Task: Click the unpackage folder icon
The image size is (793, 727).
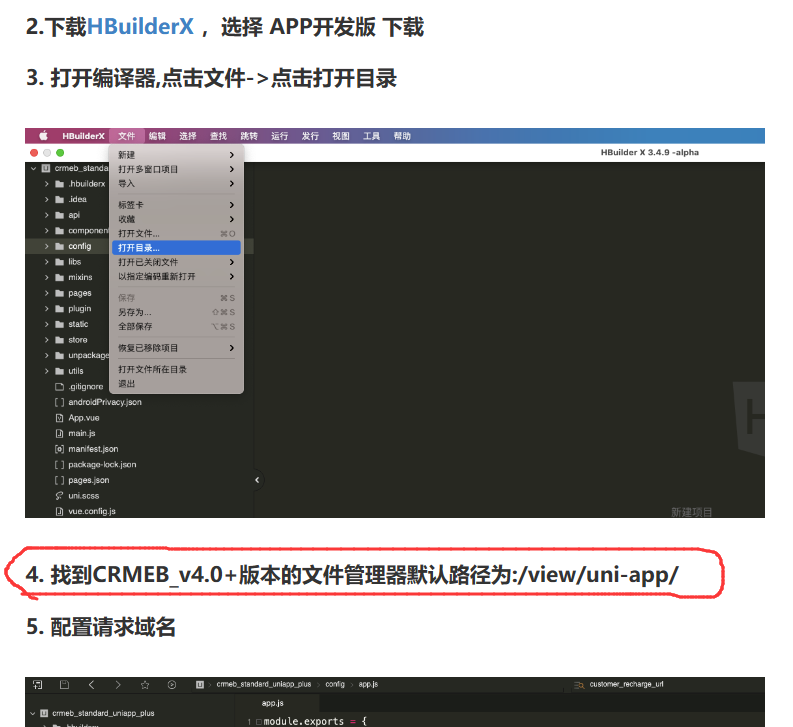Action: point(60,355)
